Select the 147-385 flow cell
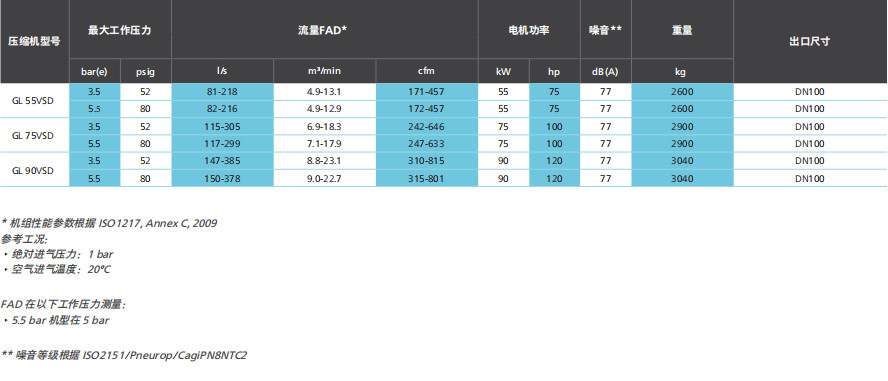 (x=223, y=161)
